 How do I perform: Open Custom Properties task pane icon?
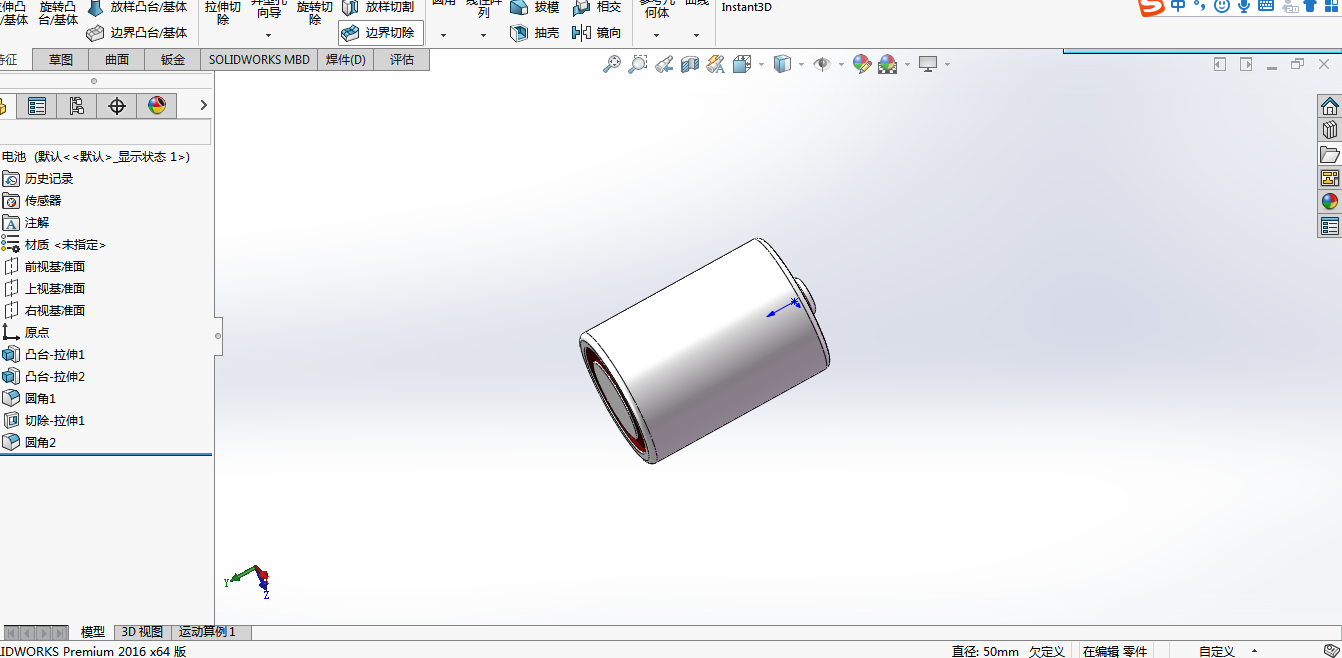[1329, 226]
